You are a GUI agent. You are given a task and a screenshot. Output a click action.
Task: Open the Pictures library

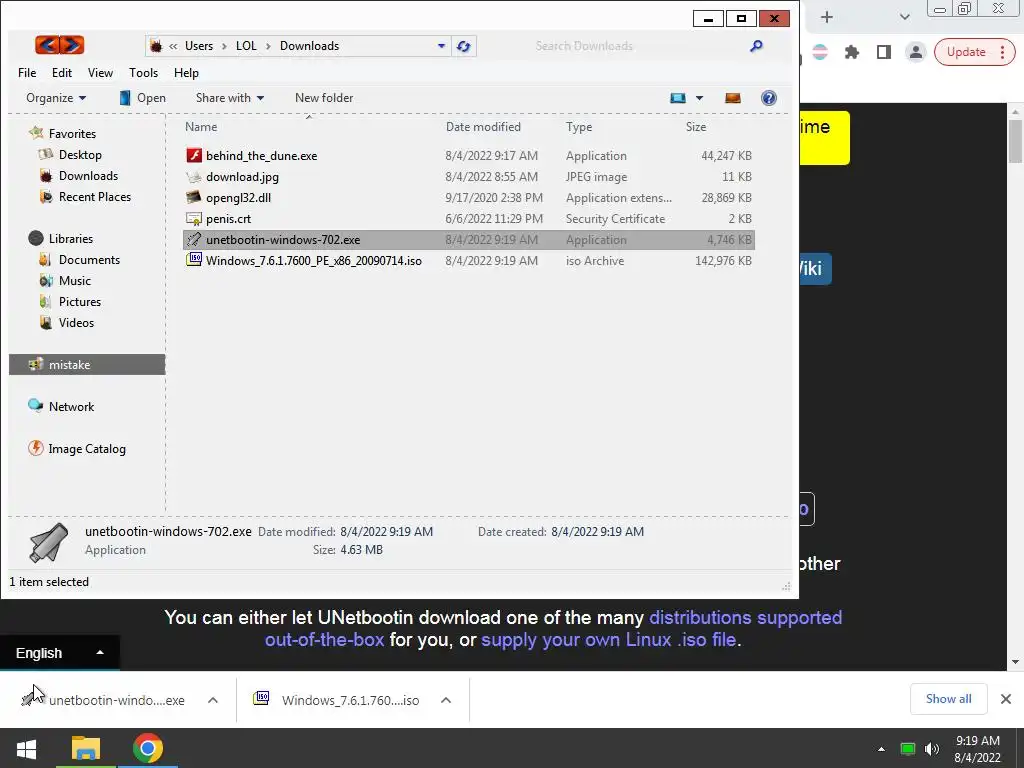(x=80, y=302)
